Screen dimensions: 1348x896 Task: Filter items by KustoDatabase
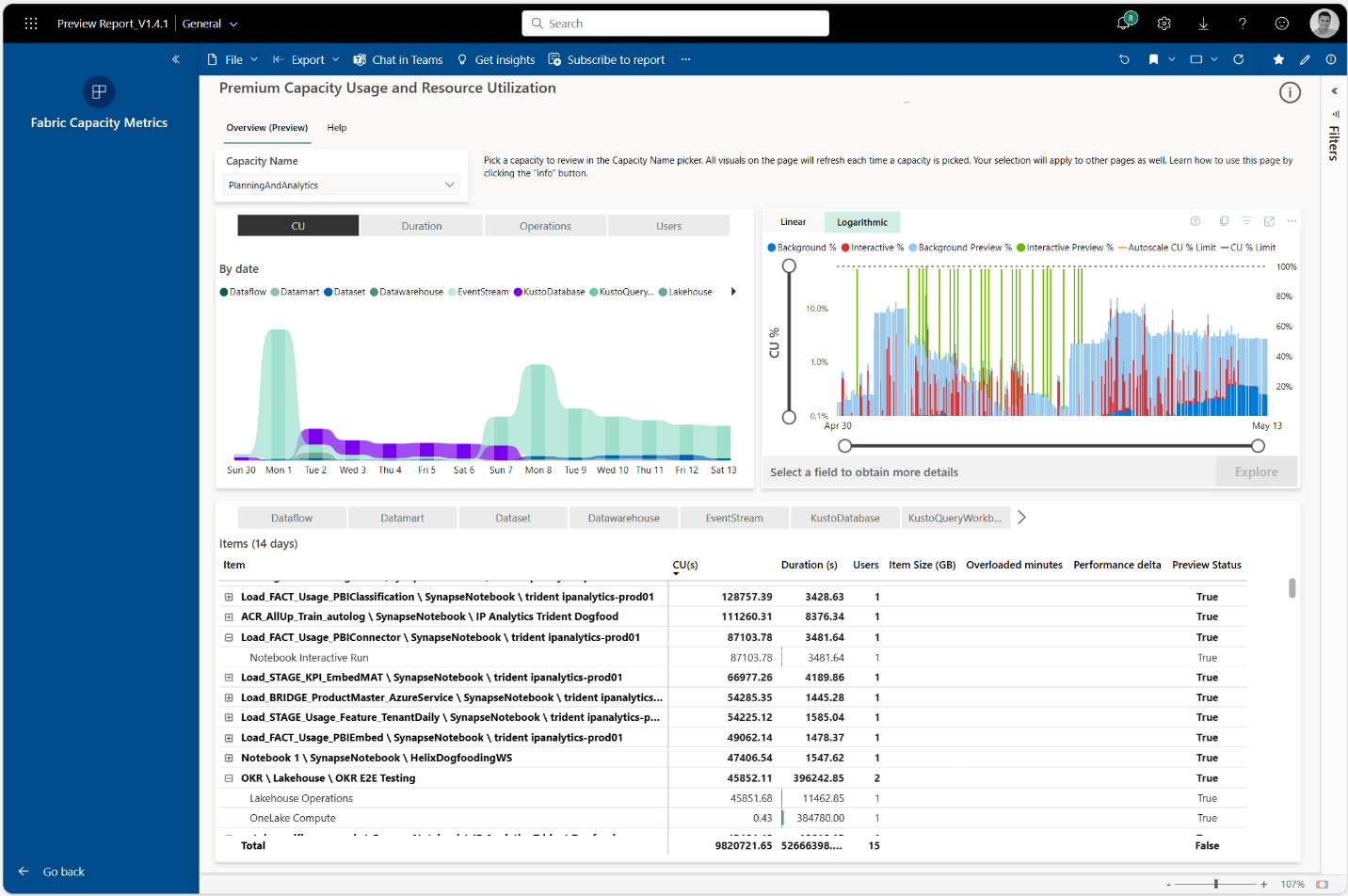point(845,518)
